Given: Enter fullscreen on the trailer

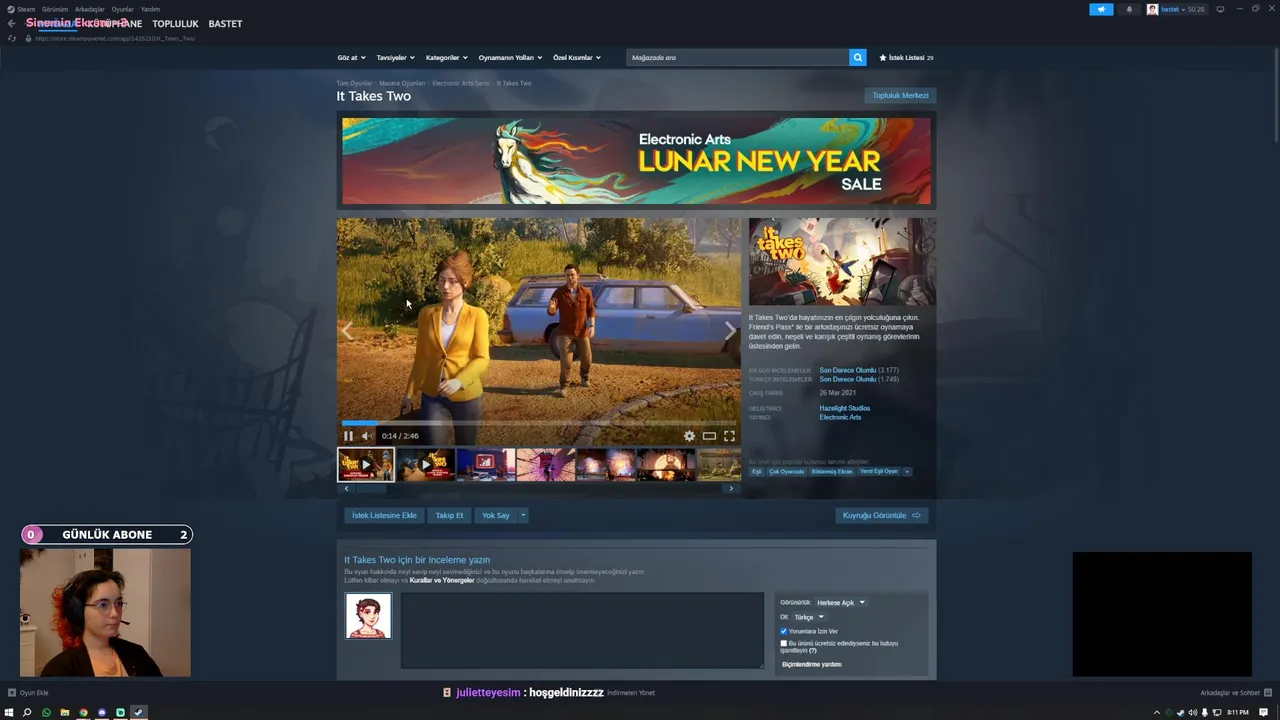Looking at the screenshot, I should tap(729, 436).
